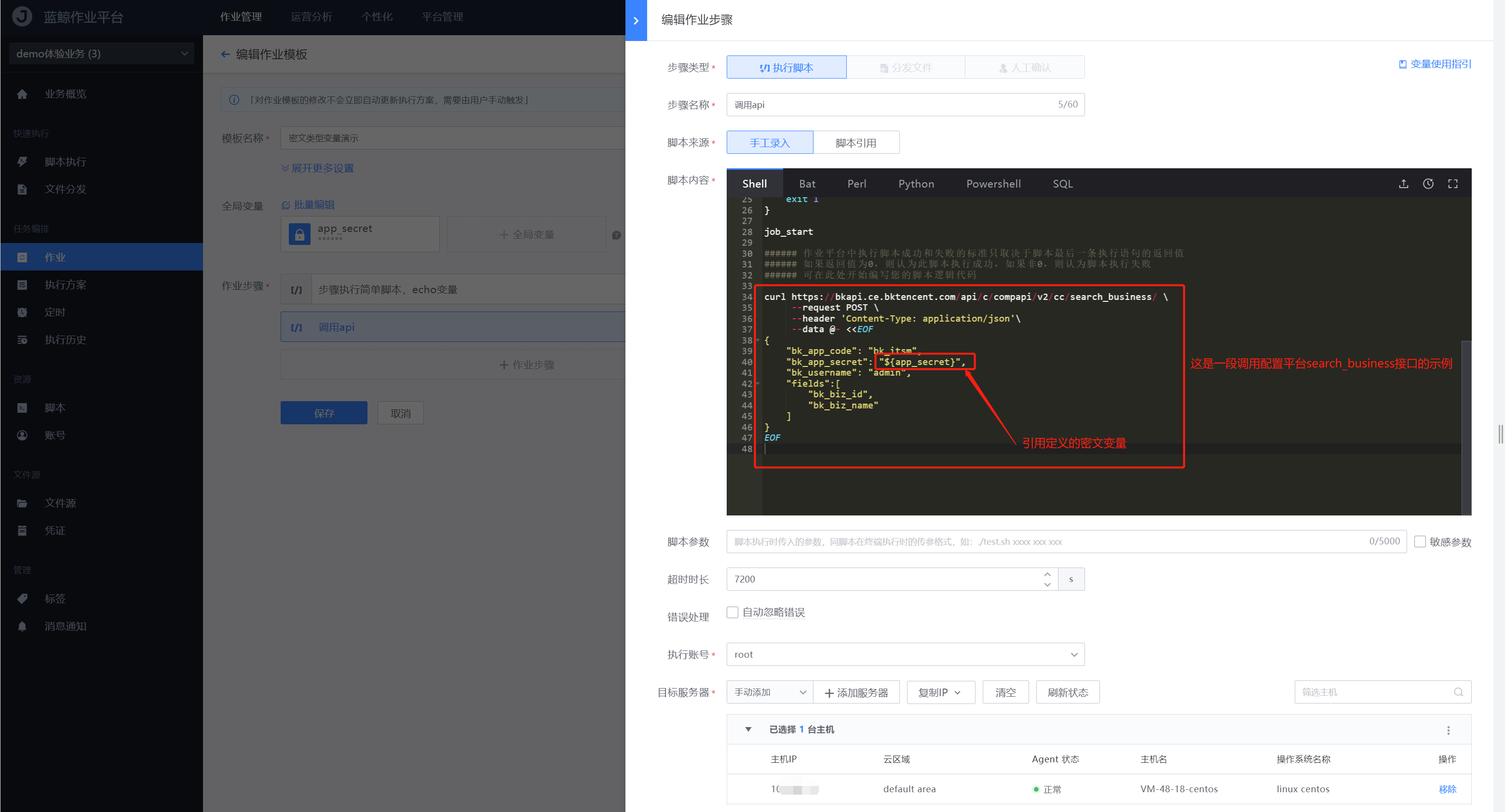Click the upload script icon in editor
Viewport: 1505px width, 812px height.
click(x=1403, y=183)
